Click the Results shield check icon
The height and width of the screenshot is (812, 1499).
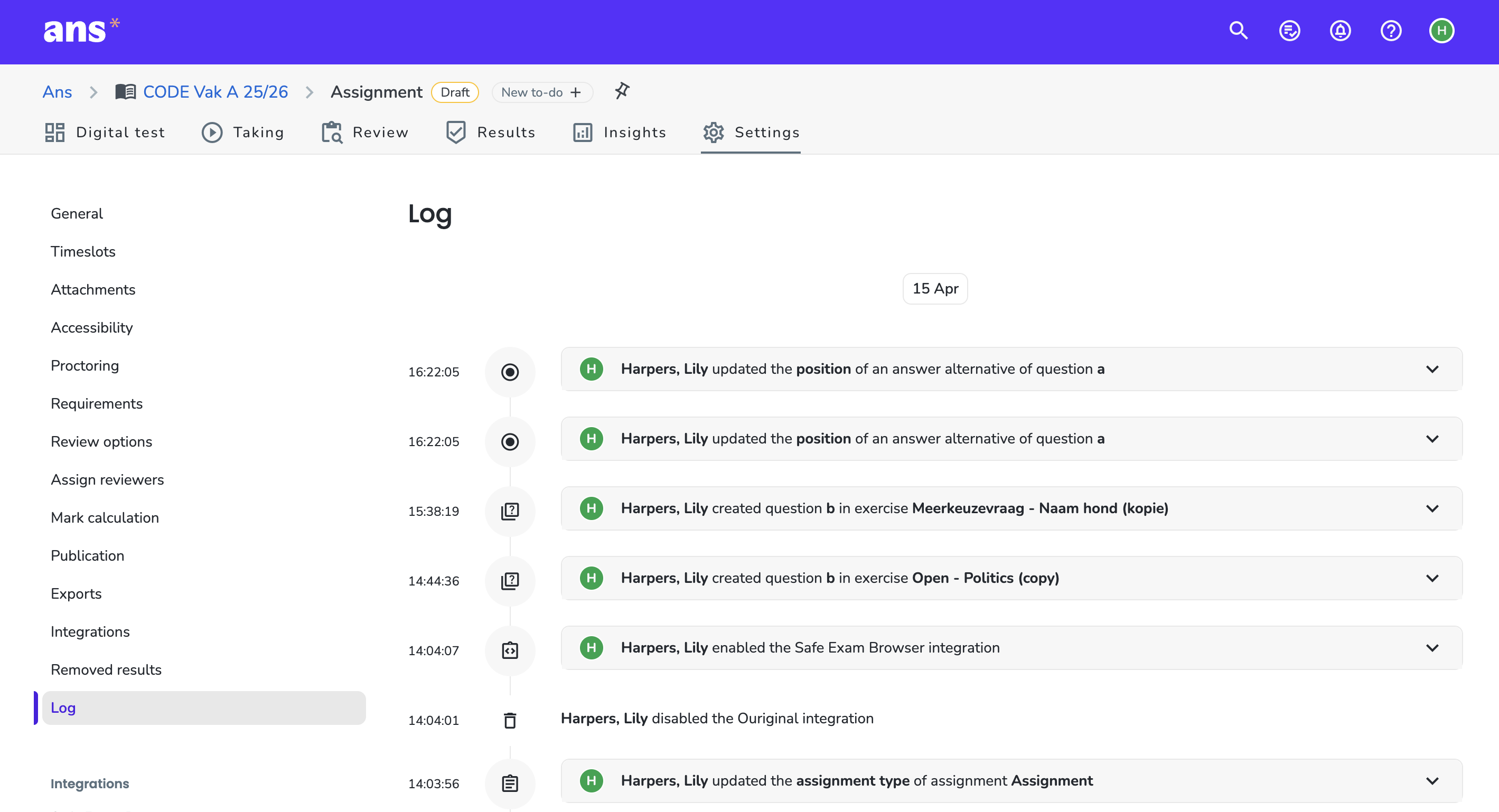pos(456,133)
